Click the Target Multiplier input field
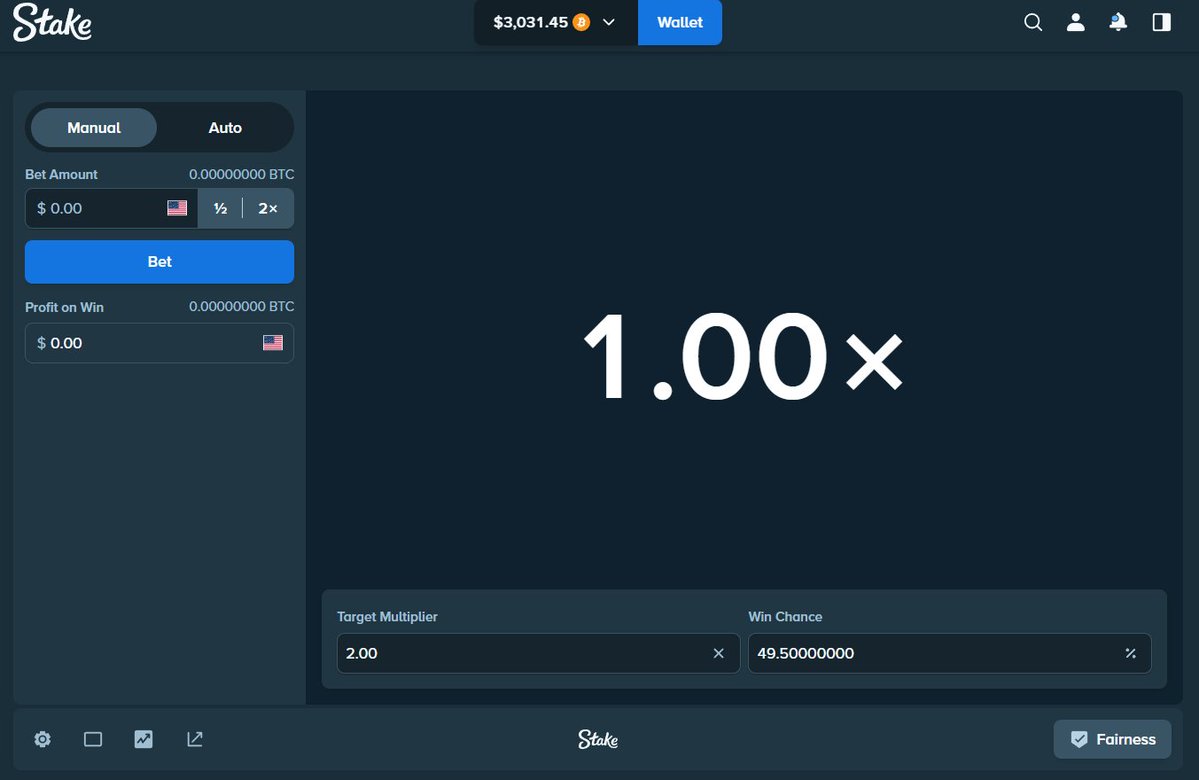Viewport: 1199px width, 780px height. pyautogui.click(x=538, y=653)
